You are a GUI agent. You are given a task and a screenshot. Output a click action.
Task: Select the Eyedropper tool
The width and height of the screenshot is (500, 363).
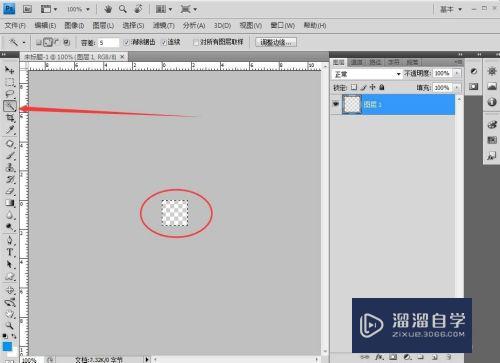point(9,130)
